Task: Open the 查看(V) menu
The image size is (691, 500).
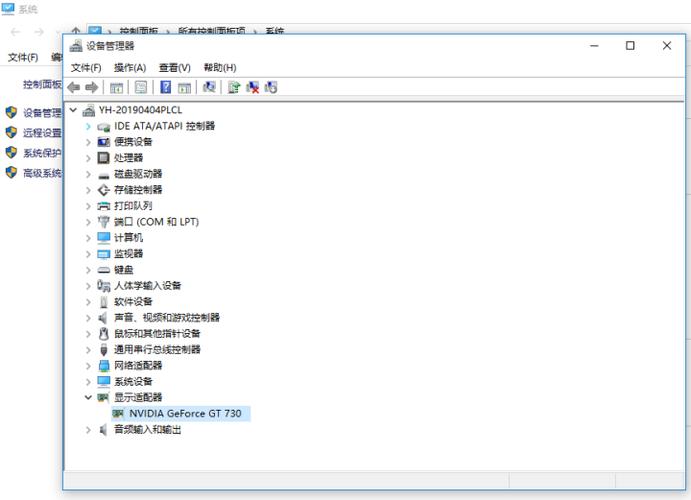Action: coord(175,68)
